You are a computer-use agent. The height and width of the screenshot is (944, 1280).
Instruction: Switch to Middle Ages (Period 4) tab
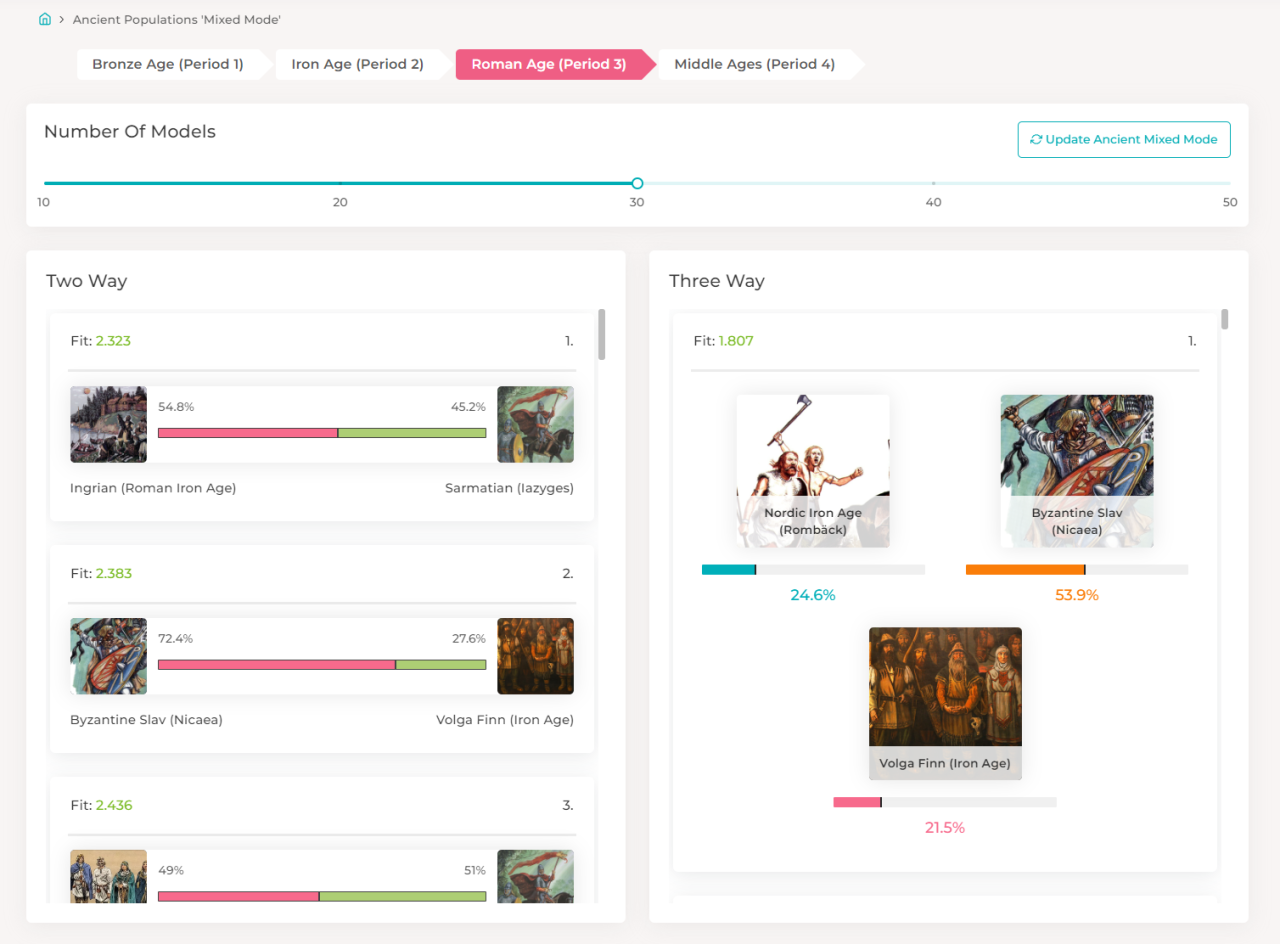point(755,64)
